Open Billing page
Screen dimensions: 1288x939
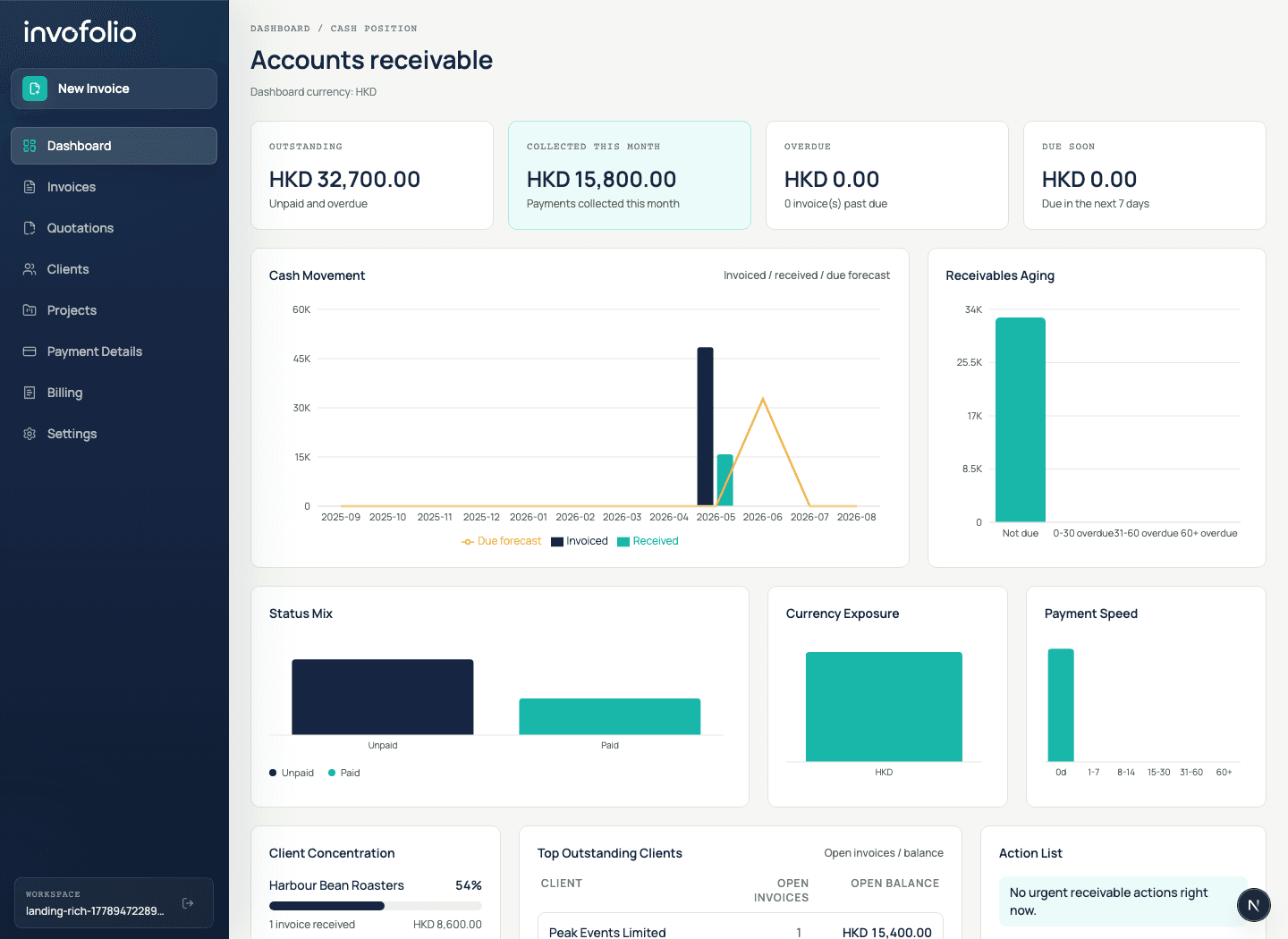pyautogui.click(x=114, y=393)
